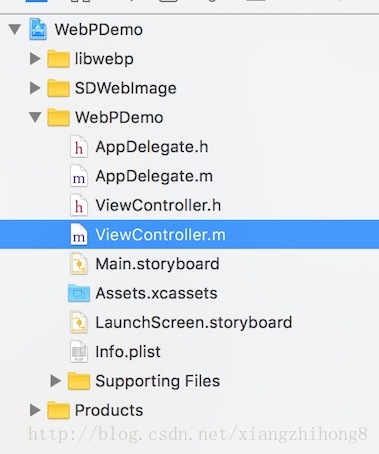This screenshot has width=379, height=454.
Task: Collapse the WebPDemo project root triangle
Action: (15, 29)
